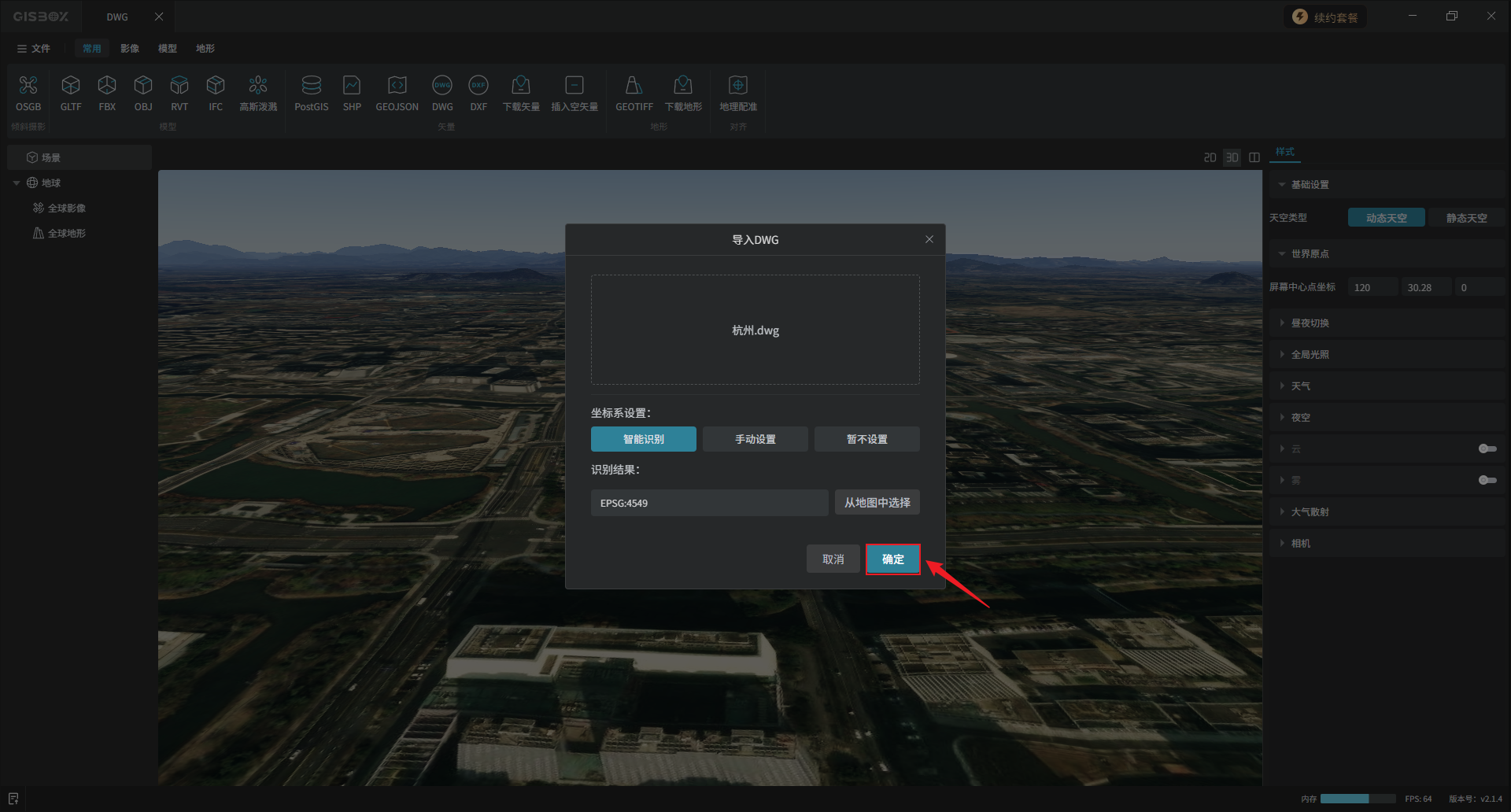
Task: Switch to split-screen view icon
Action: coord(1254,157)
